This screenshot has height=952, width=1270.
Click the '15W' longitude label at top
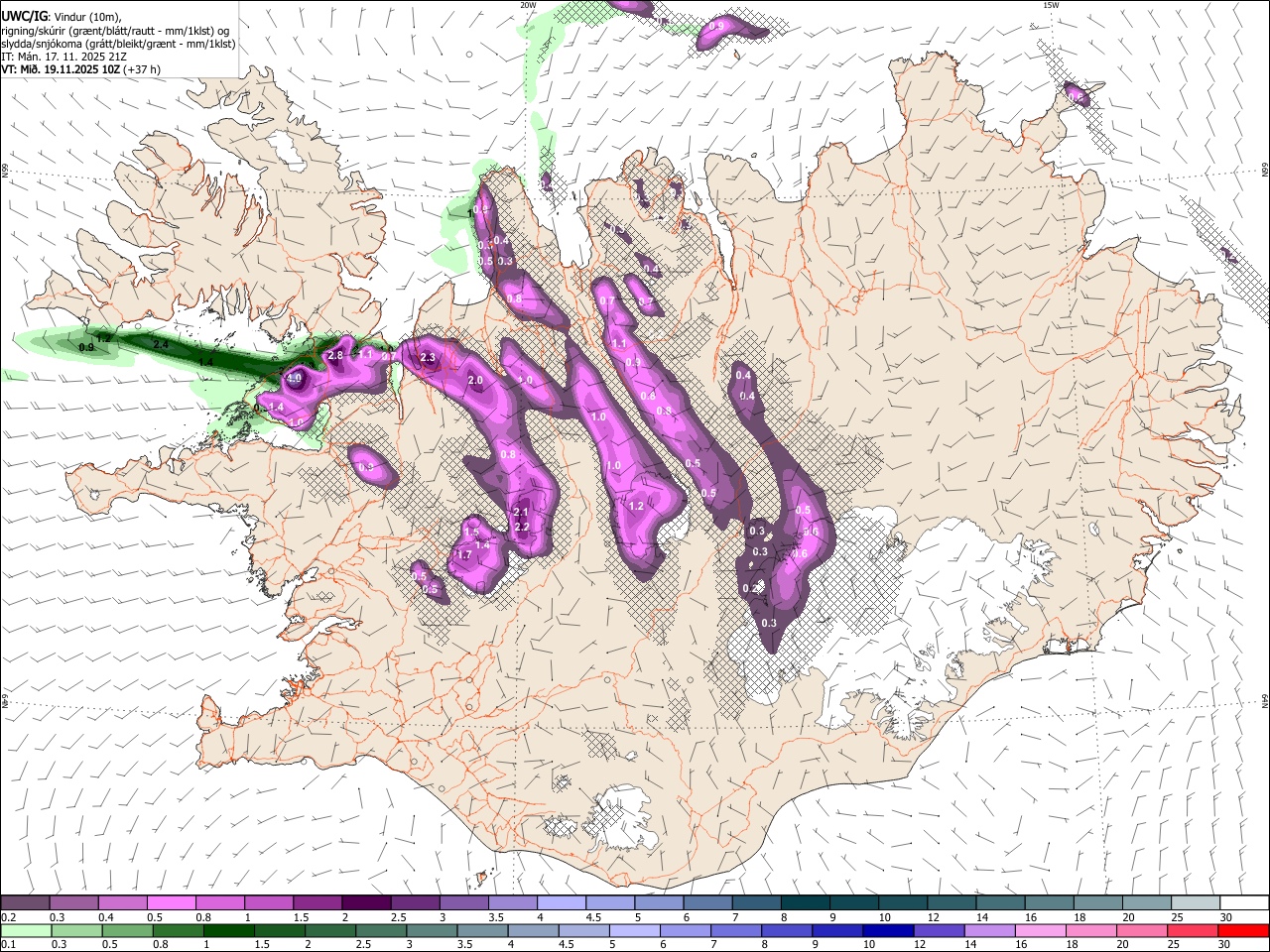(x=1051, y=5)
